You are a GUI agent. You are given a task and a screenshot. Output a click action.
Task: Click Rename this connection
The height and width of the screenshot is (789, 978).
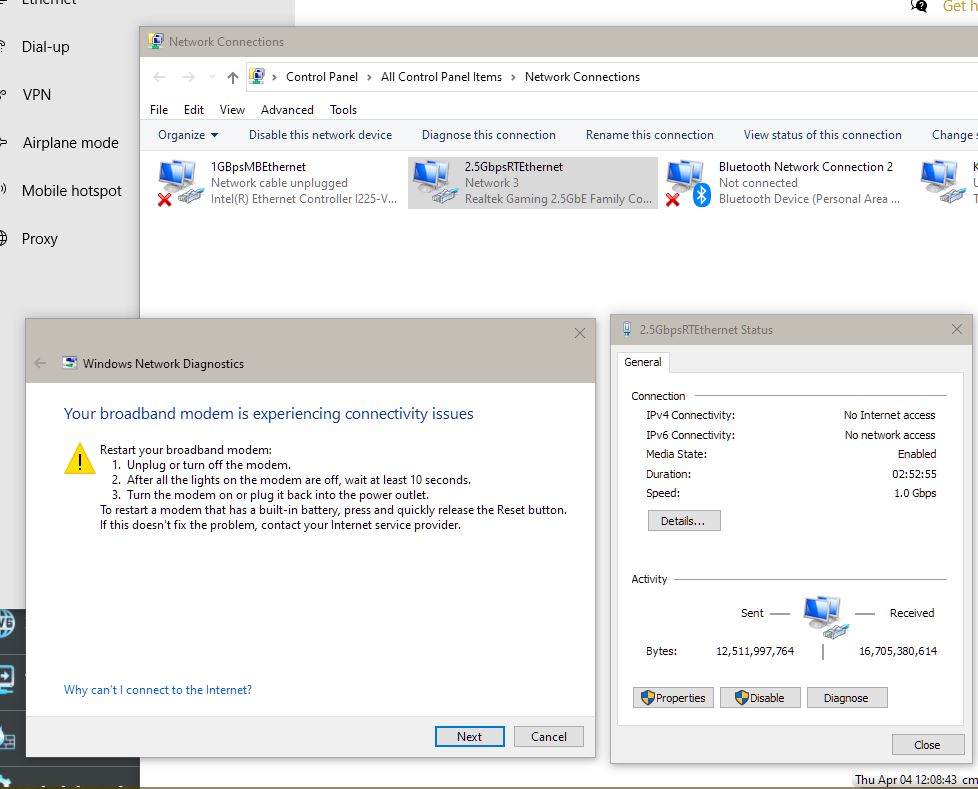point(649,135)
